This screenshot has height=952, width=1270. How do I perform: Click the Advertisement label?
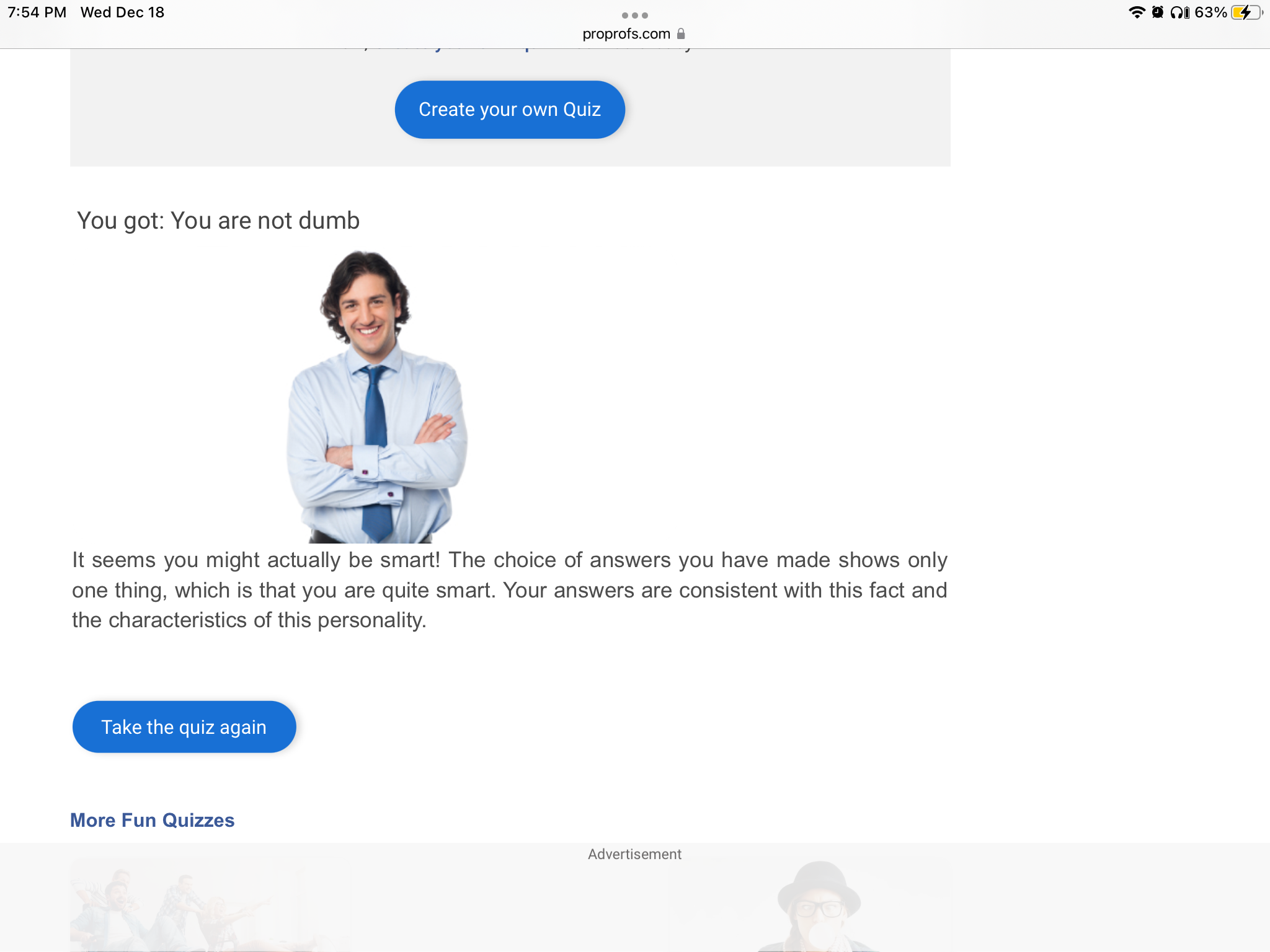tap(634, 854)
